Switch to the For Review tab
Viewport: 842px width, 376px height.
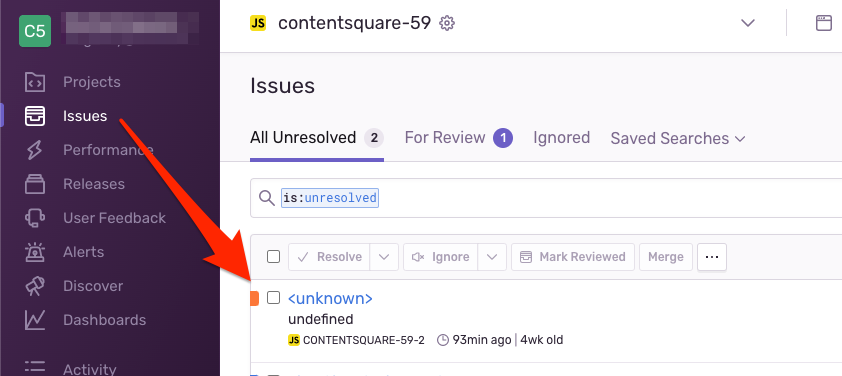tap(459, 138)
